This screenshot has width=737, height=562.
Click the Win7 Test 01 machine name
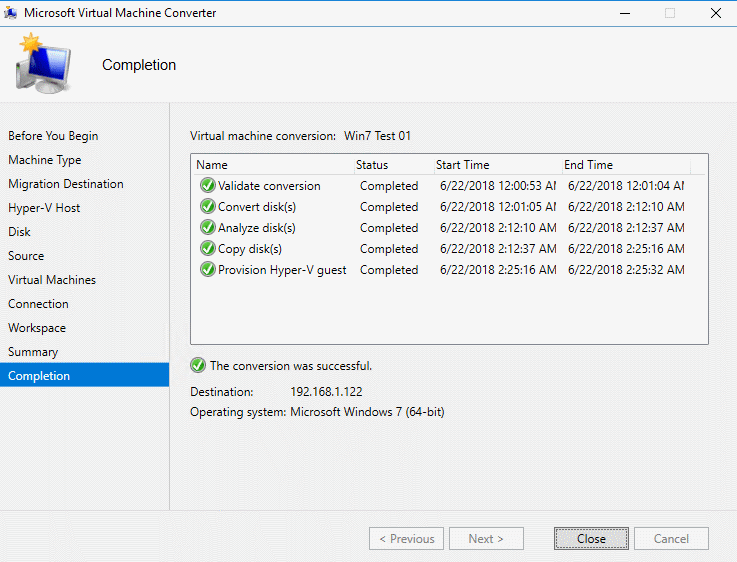tap(377, 136)
